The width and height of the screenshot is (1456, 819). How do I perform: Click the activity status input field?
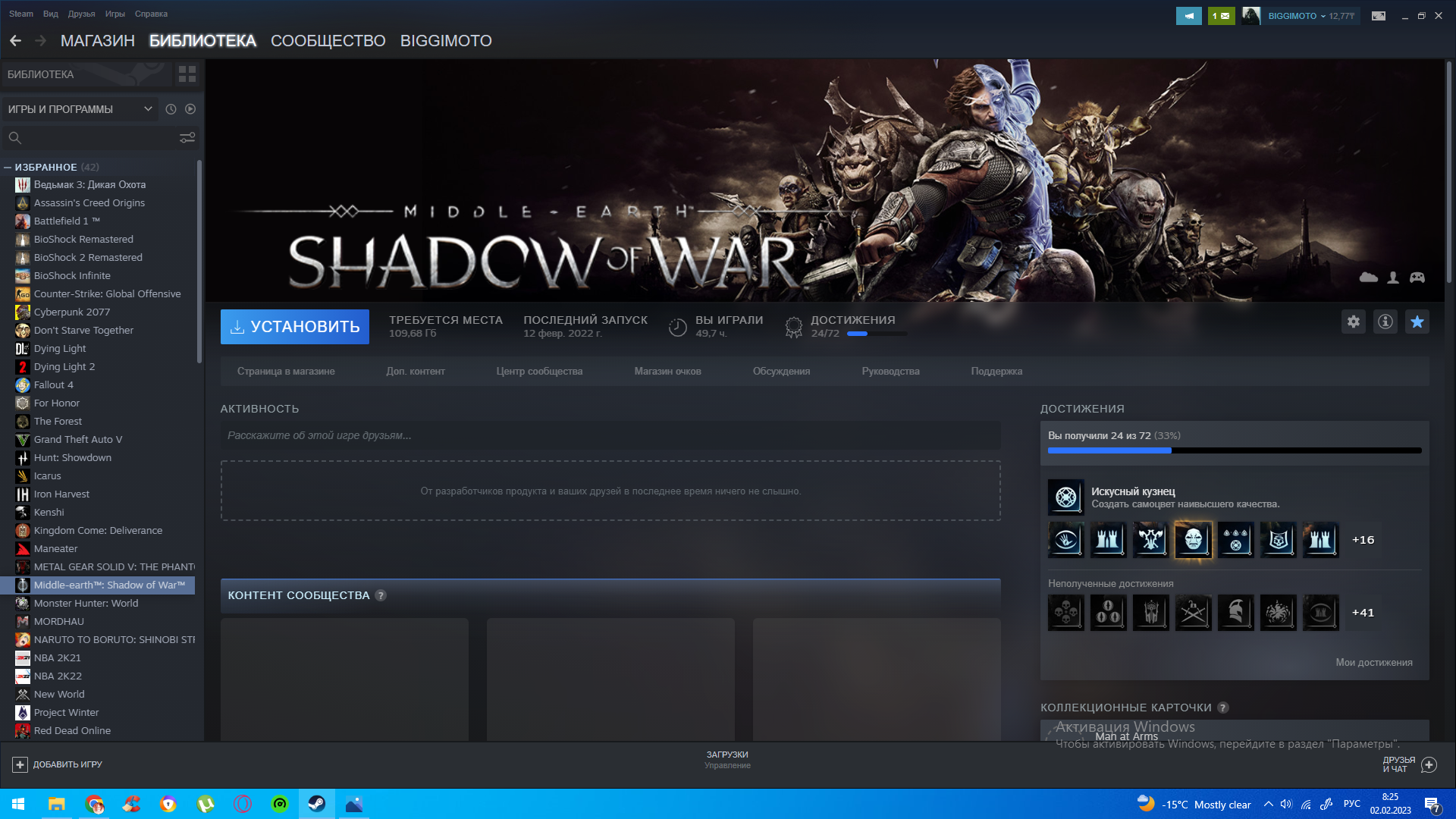click(610, 436)
